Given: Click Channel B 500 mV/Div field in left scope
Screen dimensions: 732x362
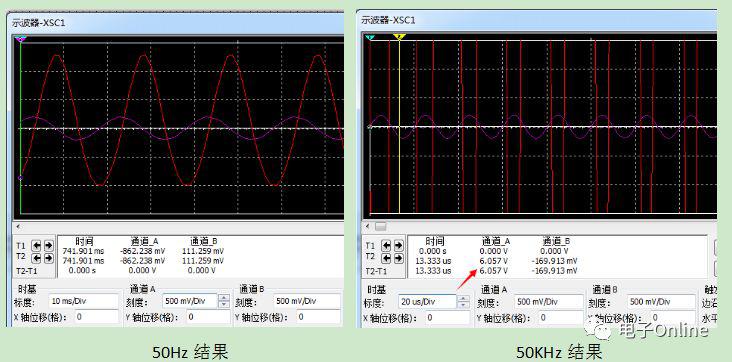Looking at the screenshot, I should [306, 301].
